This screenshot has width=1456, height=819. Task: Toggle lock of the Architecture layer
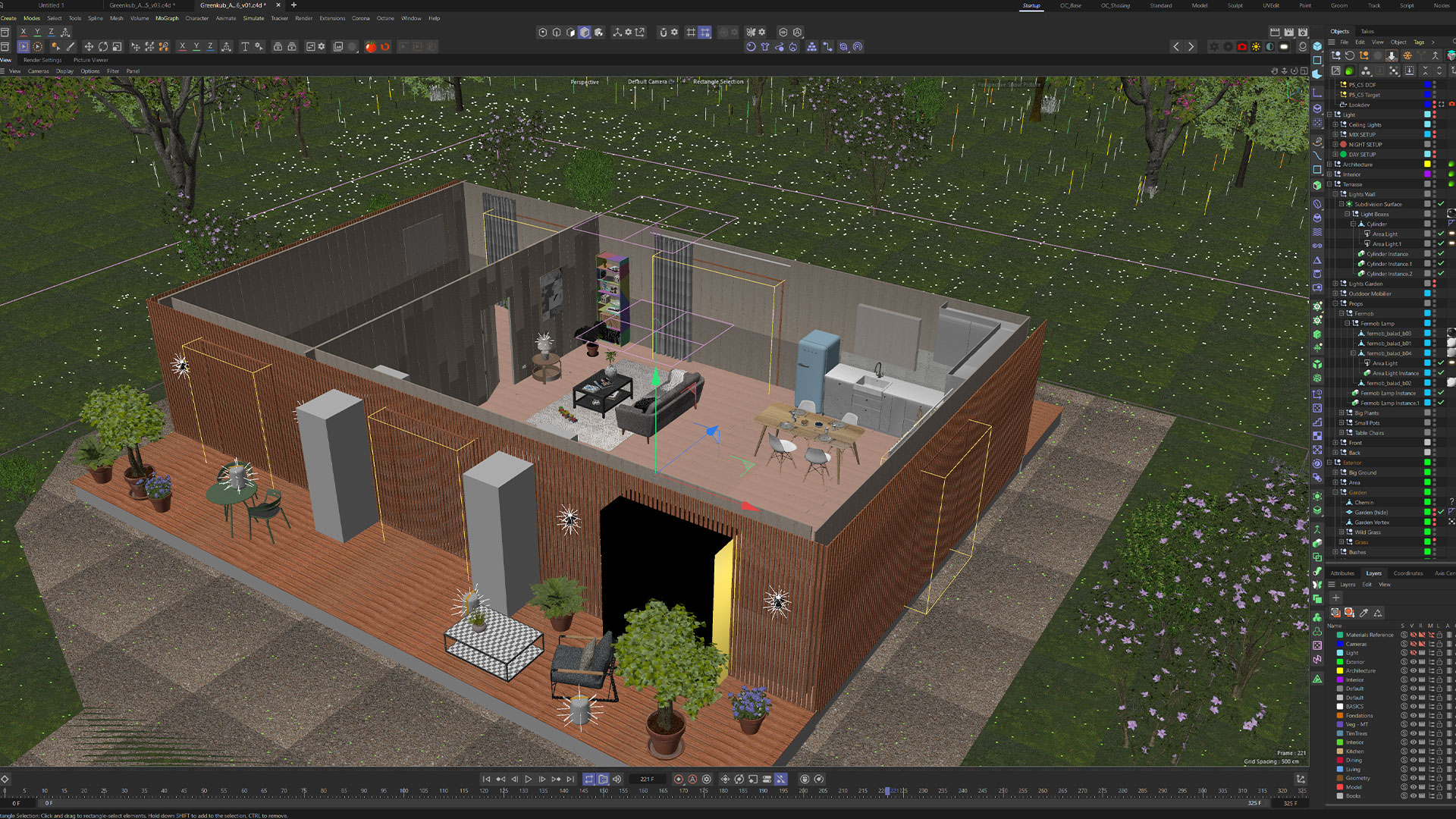click(x=1439, y=671)
